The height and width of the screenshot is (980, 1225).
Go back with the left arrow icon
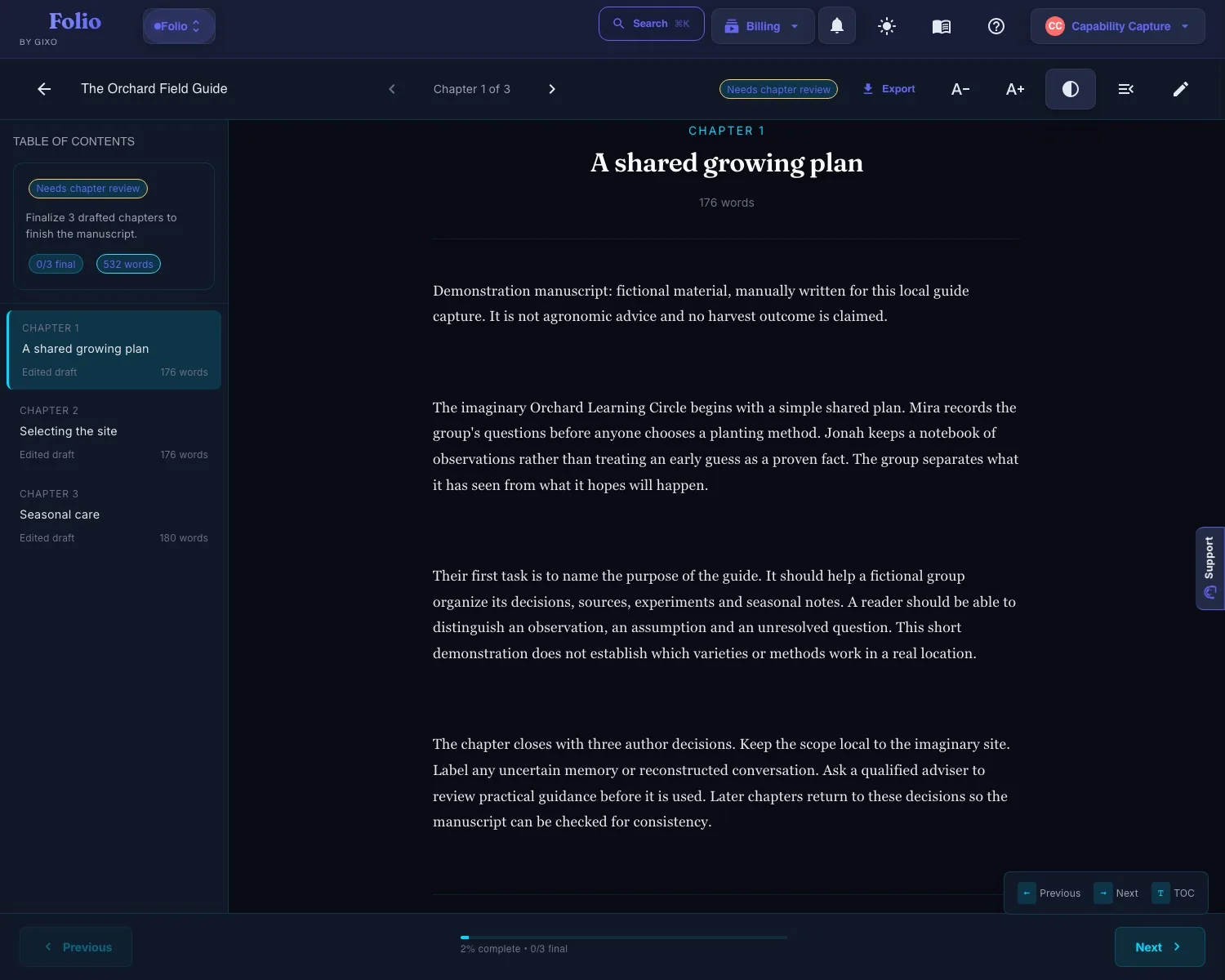(44, 89)
